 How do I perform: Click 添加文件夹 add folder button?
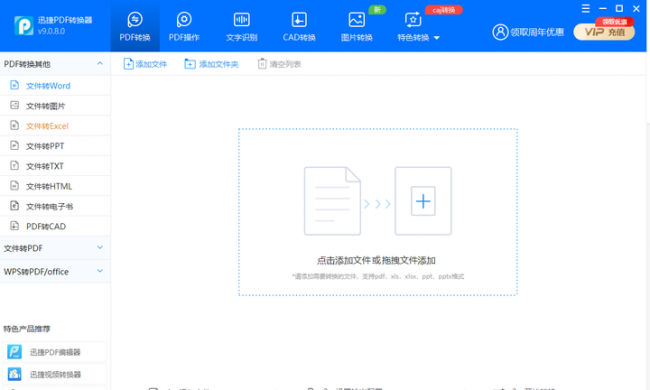[211, 64]
